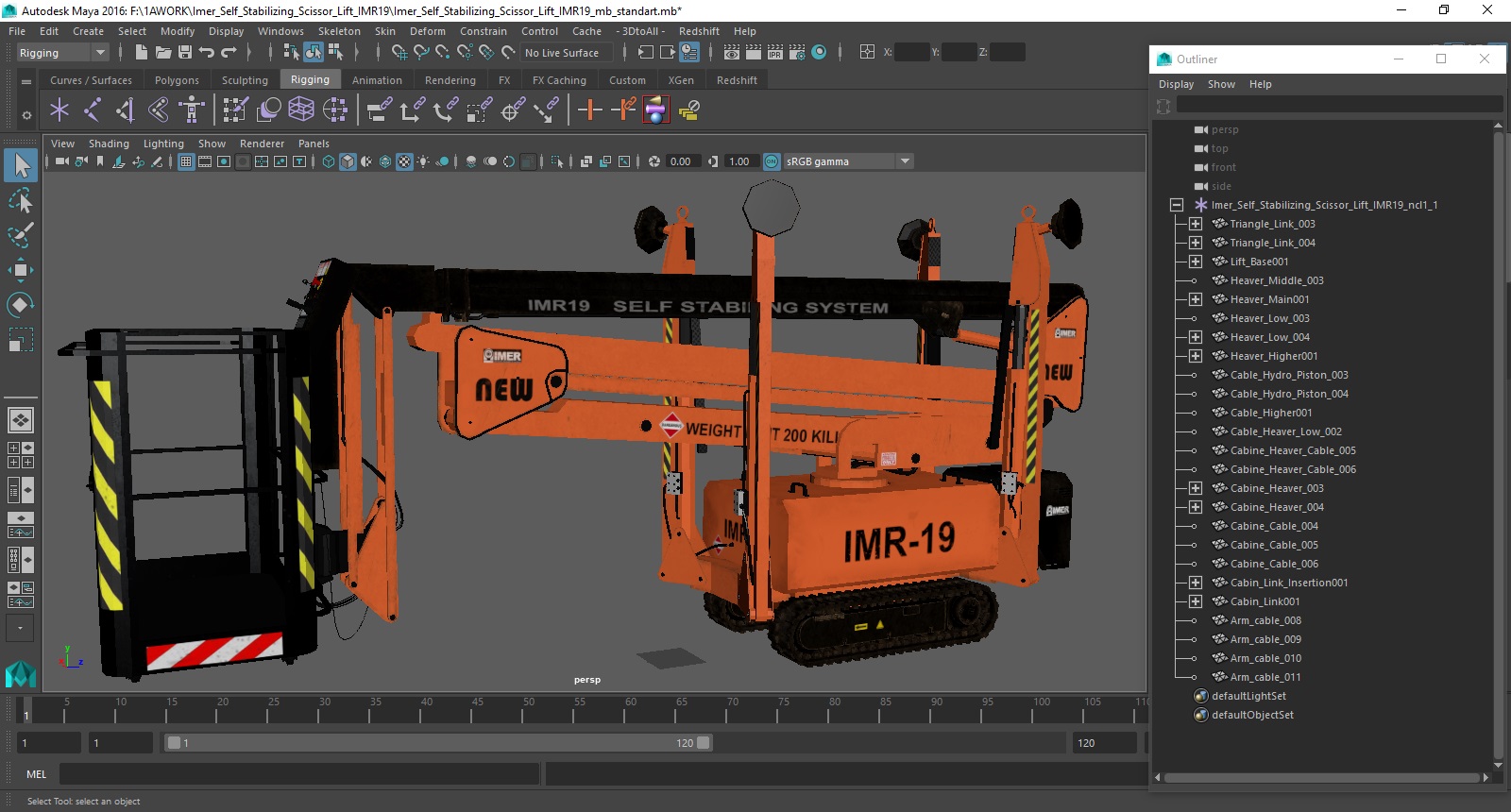Select the Lasso tool in toolbox

click(x=21, y=200)
